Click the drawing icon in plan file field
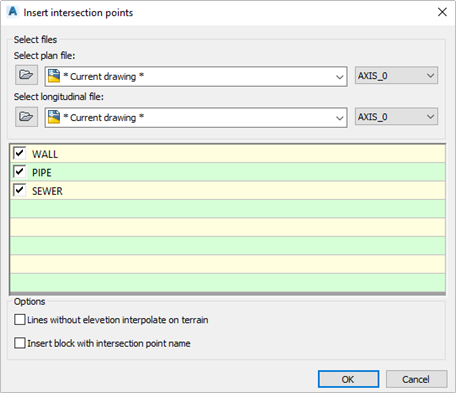 coord(54,76)
